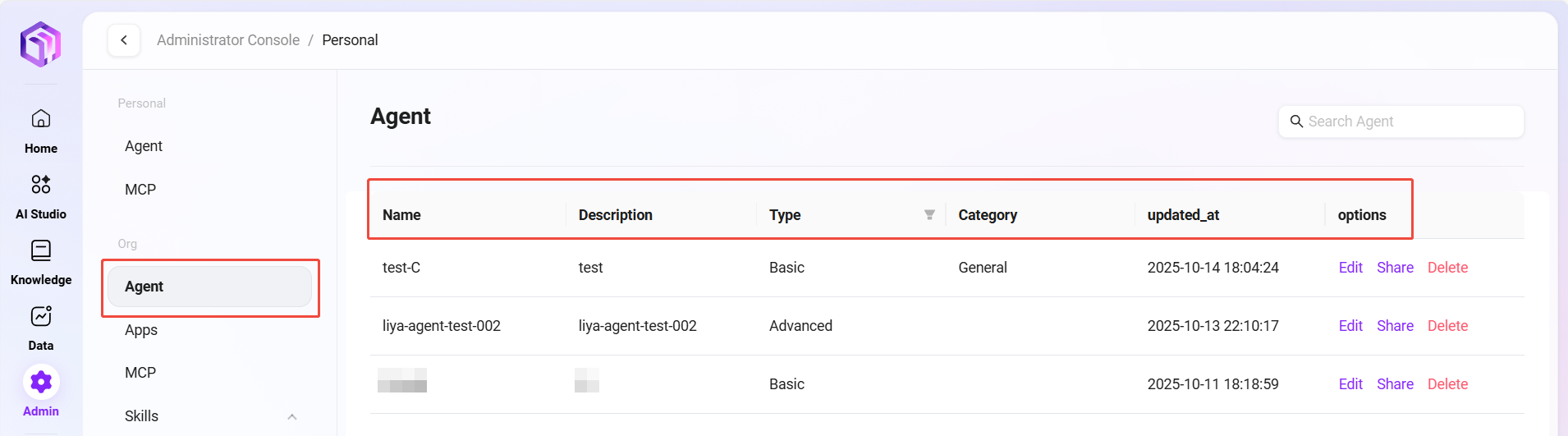Select the Admin gear icon
1568x436 pixels.
pyautogui.click(x=41, y=382)
